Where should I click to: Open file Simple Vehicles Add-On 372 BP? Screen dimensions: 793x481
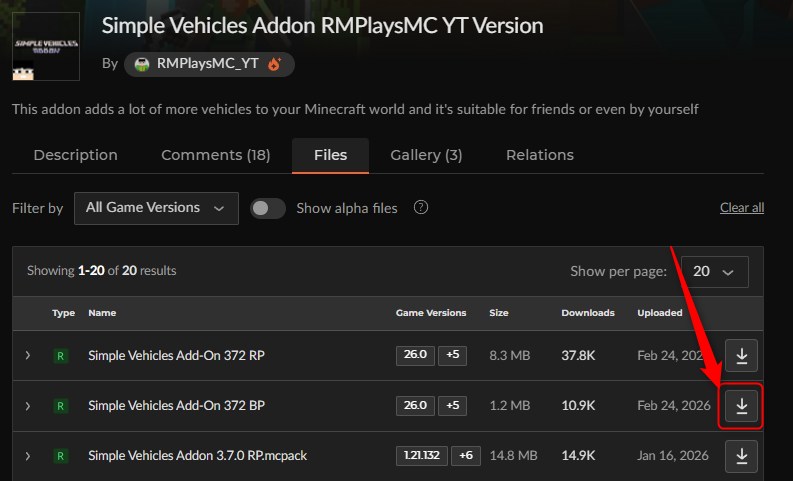point(177,406)
